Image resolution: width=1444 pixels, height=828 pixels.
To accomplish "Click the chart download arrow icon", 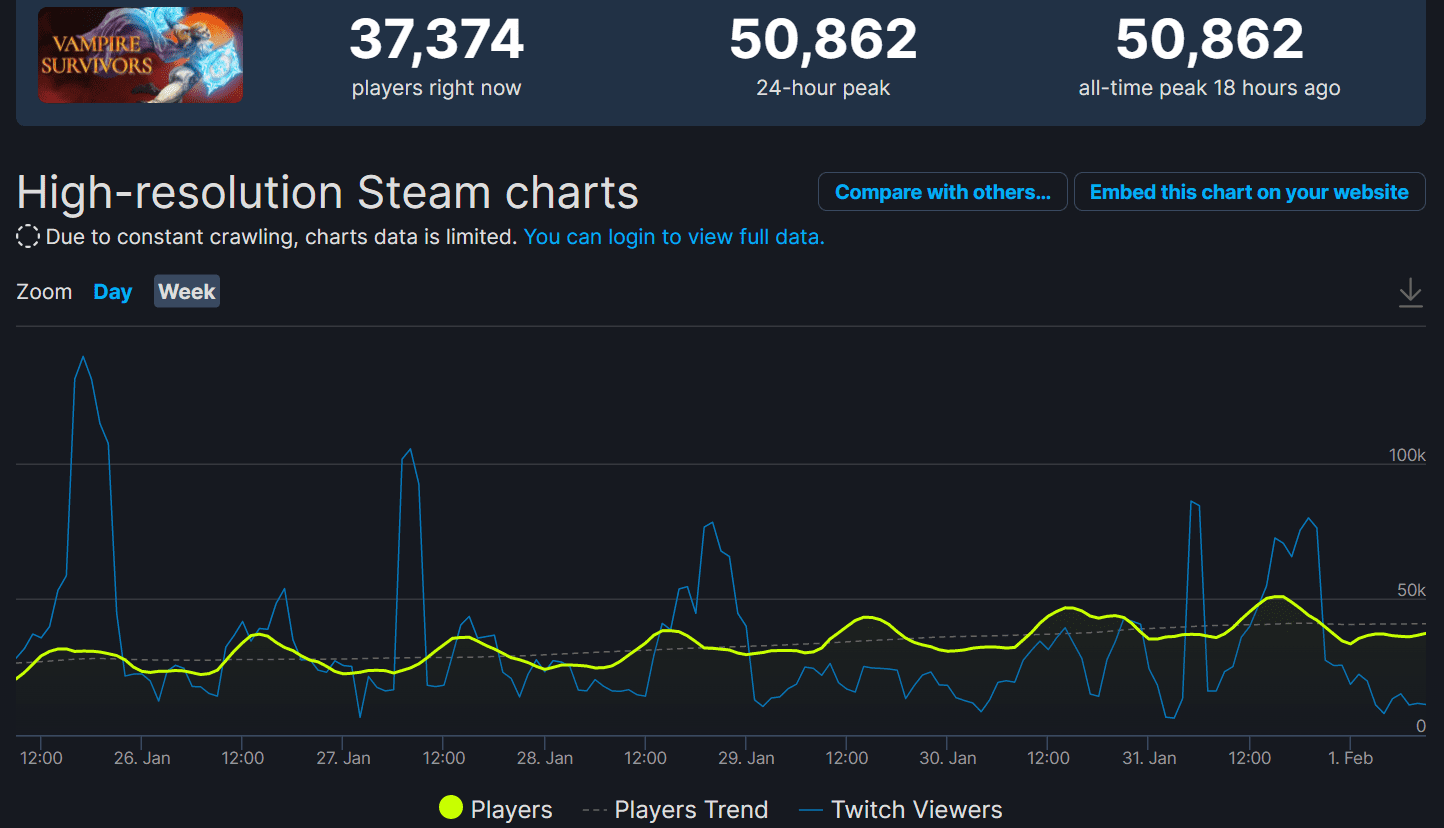I will pos(1410,293).
